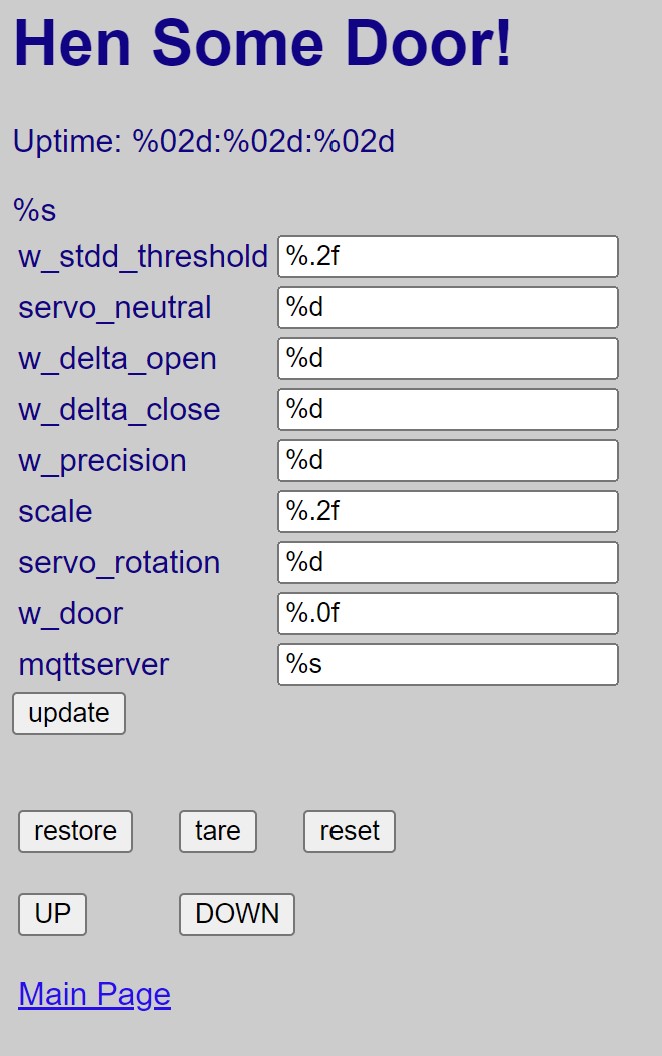Click the Uptime status text
The image size is (662, 1056).
(205, 141)
